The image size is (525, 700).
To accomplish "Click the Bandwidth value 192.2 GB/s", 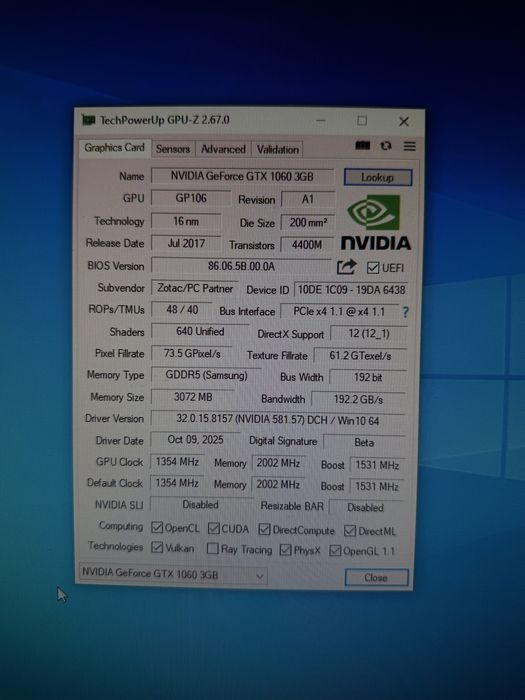I will tap(358, 400).
